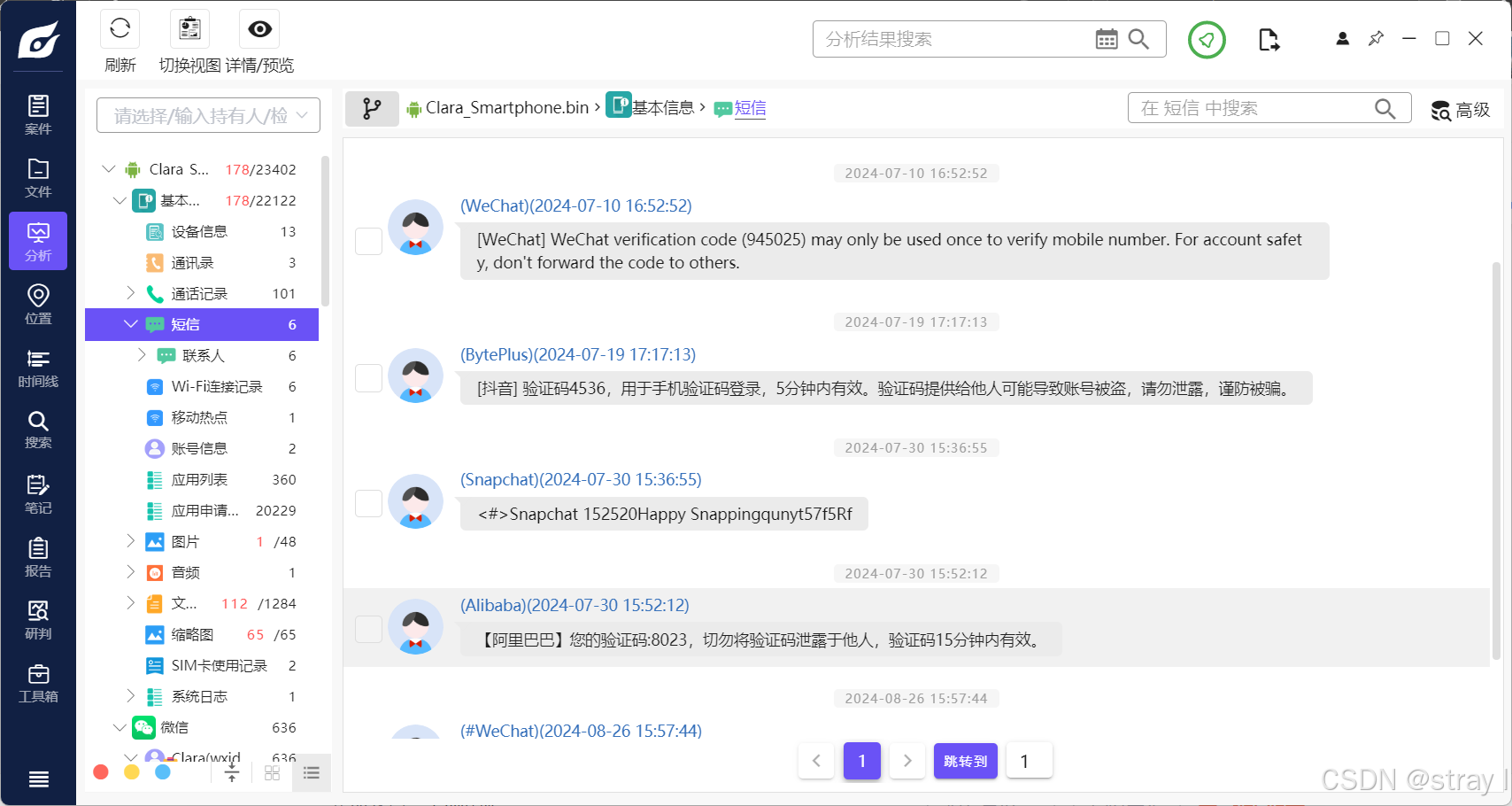
Task: Click the search icon in the 短信 search field
Action: point(1385,108)
